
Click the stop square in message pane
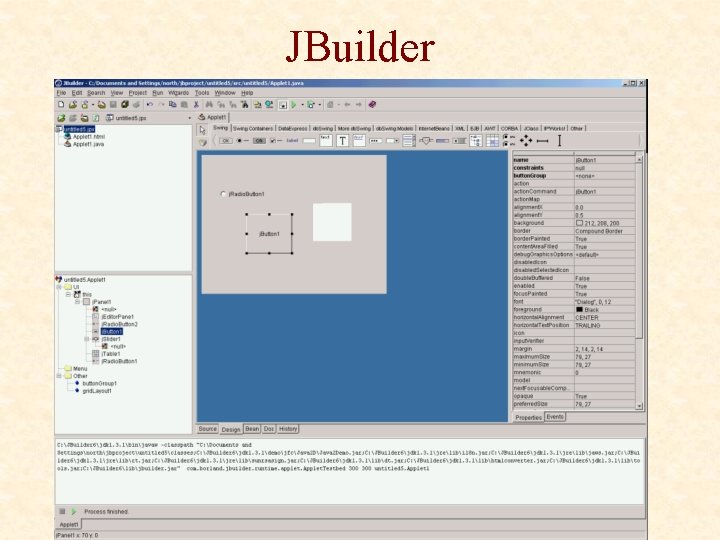(x=62, y=512)
